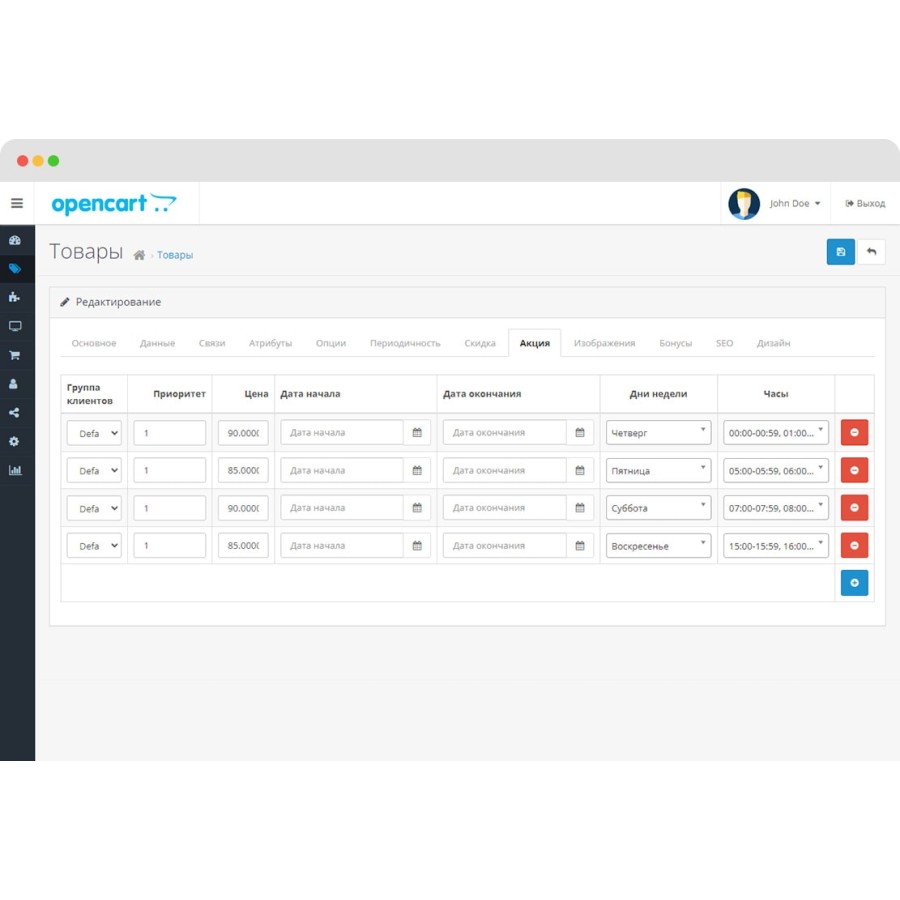Open customer group dropdown in Воскресенье row
This screenshot has height=900, width=900.
tap(94, 545)
